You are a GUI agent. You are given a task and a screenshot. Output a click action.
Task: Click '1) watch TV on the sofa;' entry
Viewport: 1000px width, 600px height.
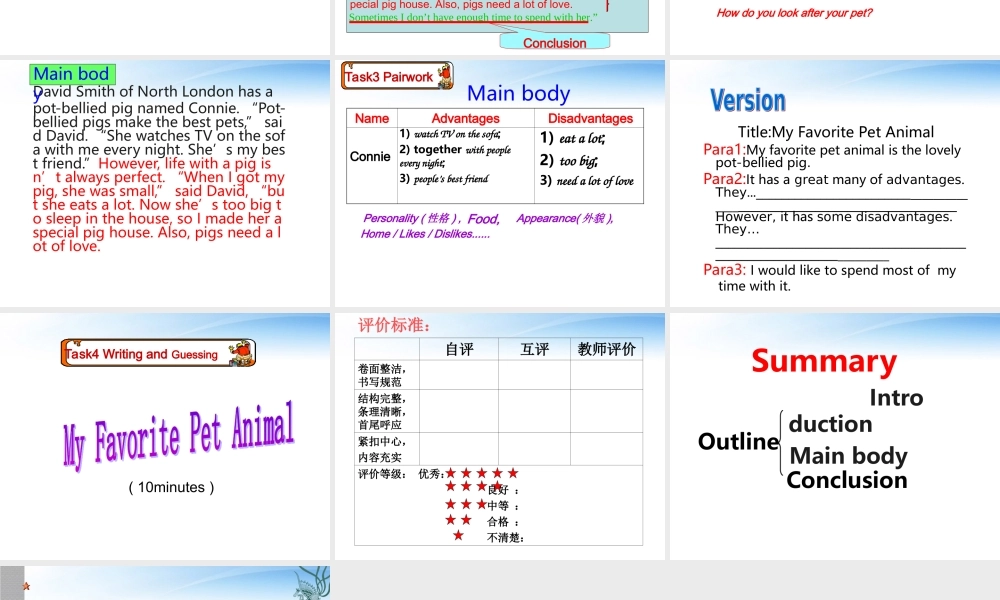pyautogui.click(x=450, y=134)
